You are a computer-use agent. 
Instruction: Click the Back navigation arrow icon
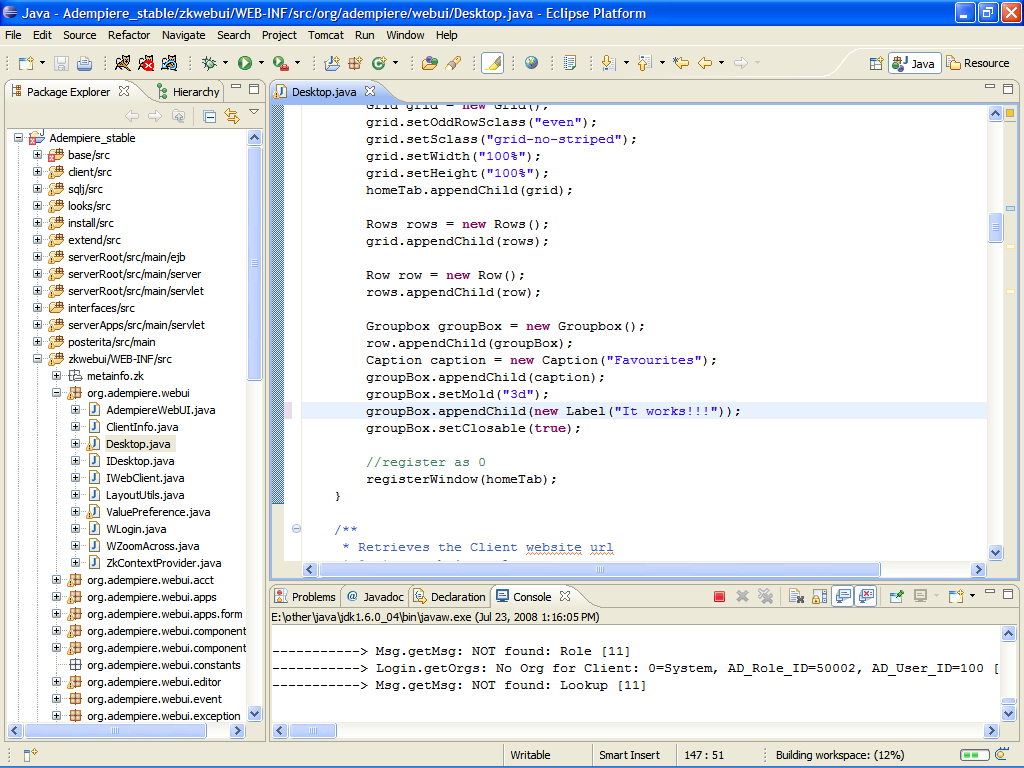(x=705, y=63)
